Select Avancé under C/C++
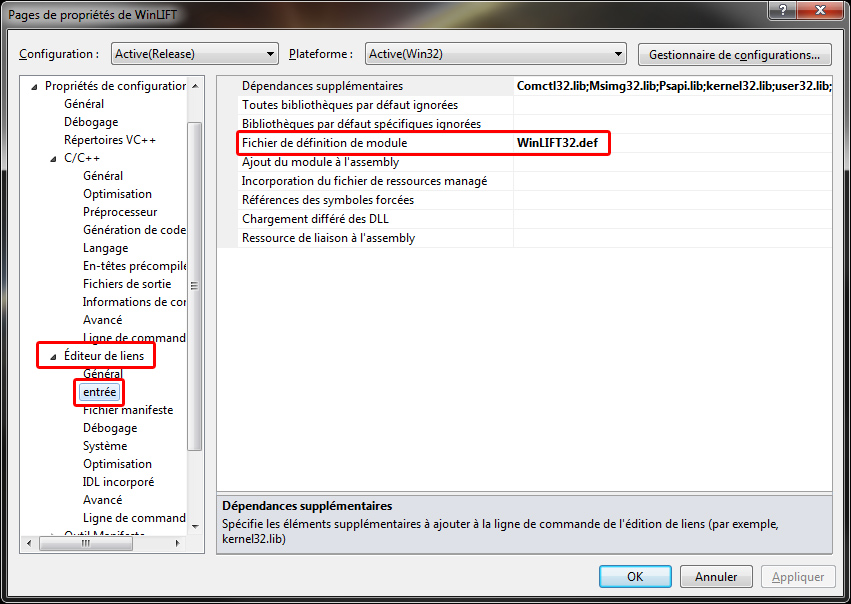 coord(102,320)
